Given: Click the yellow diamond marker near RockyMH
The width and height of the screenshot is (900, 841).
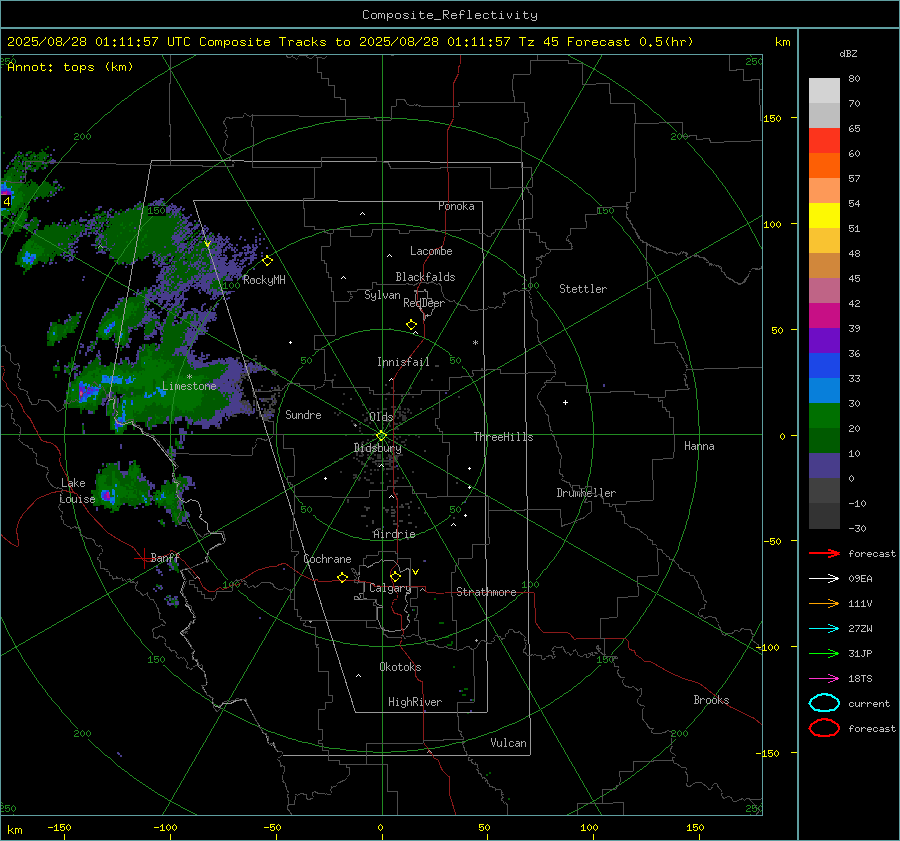Looking at the screenshot, I should (267, 261).
